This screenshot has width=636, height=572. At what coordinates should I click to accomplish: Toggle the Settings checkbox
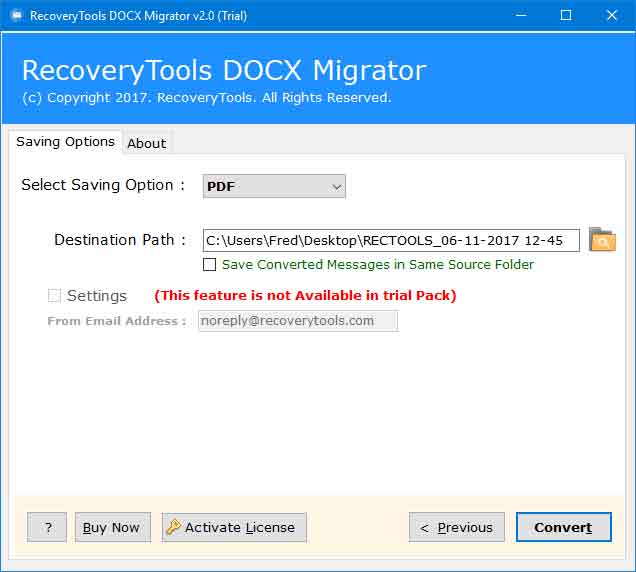[x=54, y=295]
